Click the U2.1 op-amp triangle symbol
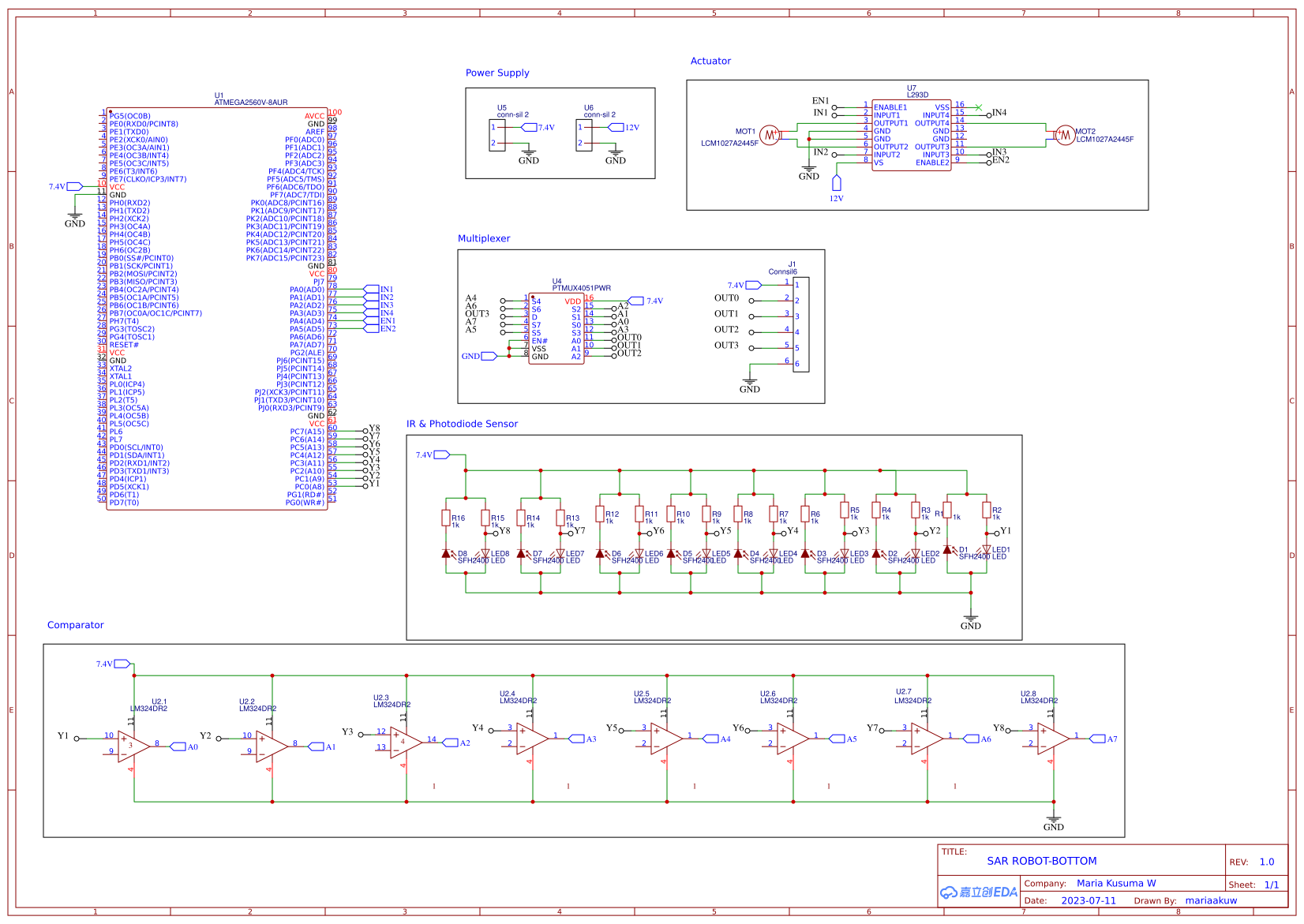1304x924 pixels. [x=133, y=746]
